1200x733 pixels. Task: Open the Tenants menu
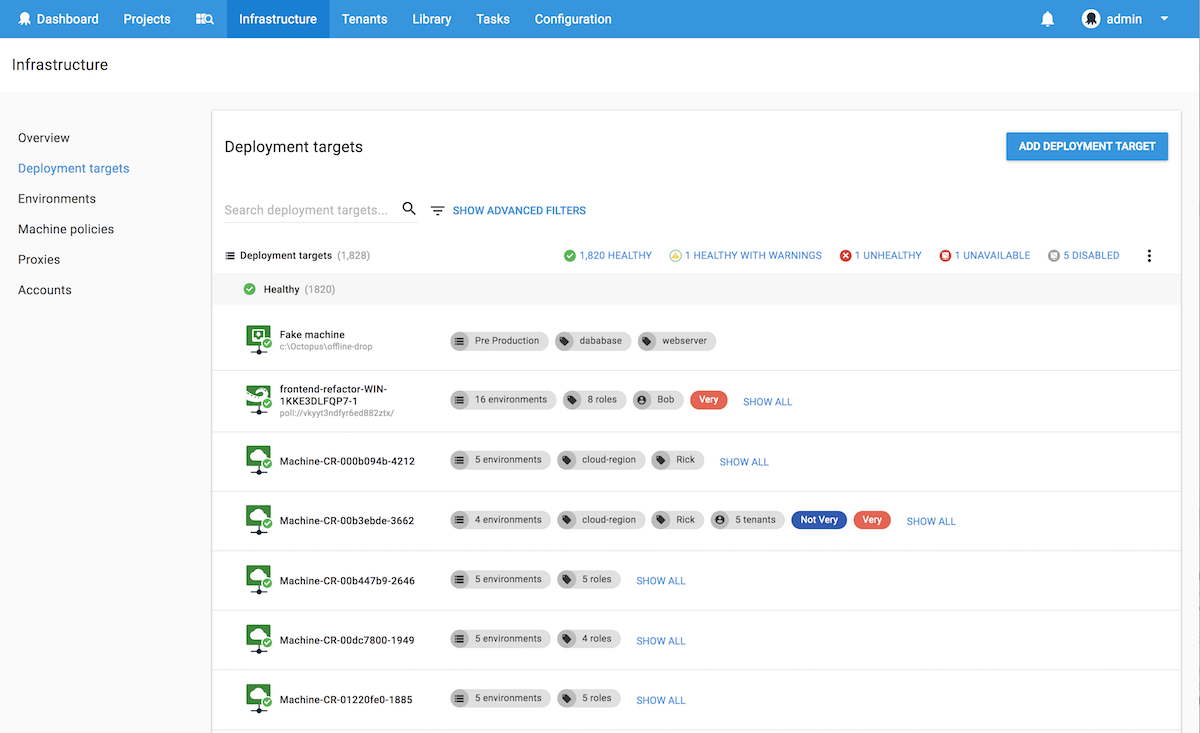(364, 19)
